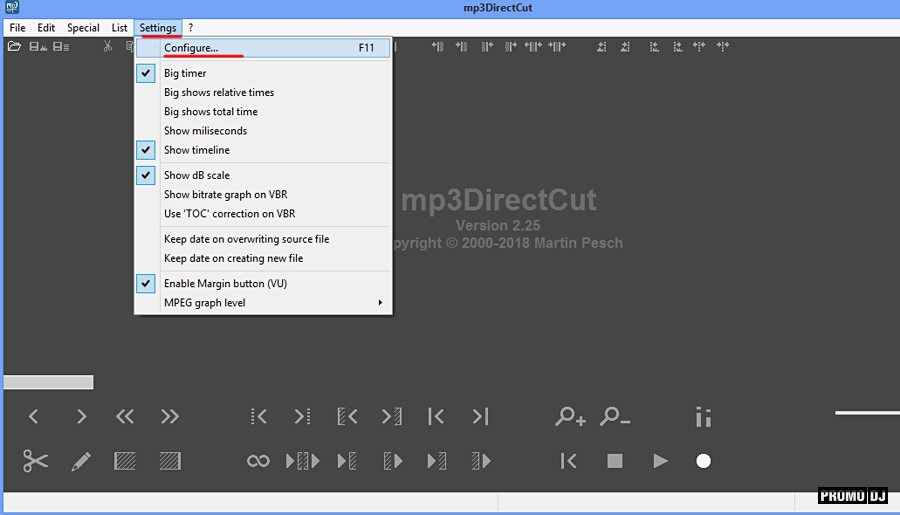Viewport: 900px width, 515px height.
Task: Toggle Show timeline off
Action: click(x=196, y=150)
